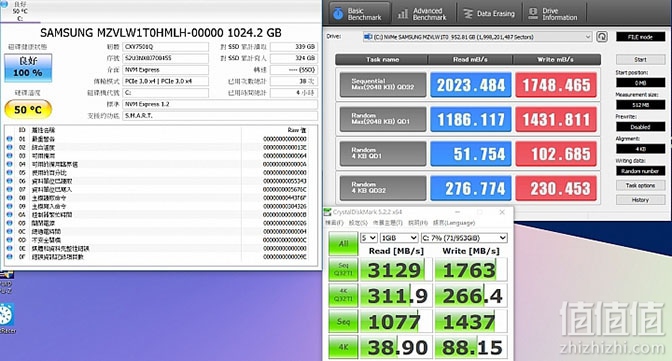Image resolution: width=672 pixels, height=361 pixels.
Task: Click the 3129 Seq Q32T1 read value
Action: coord(396,270)
